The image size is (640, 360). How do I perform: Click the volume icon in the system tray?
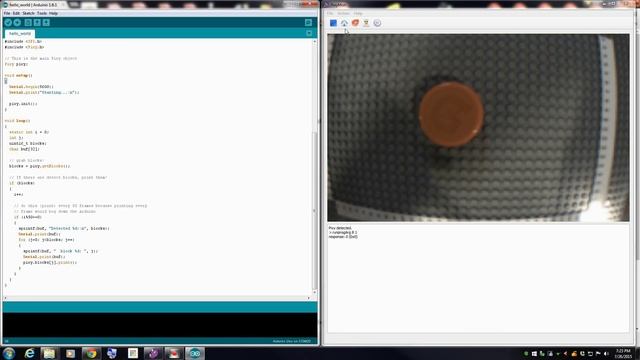point(606,353)
